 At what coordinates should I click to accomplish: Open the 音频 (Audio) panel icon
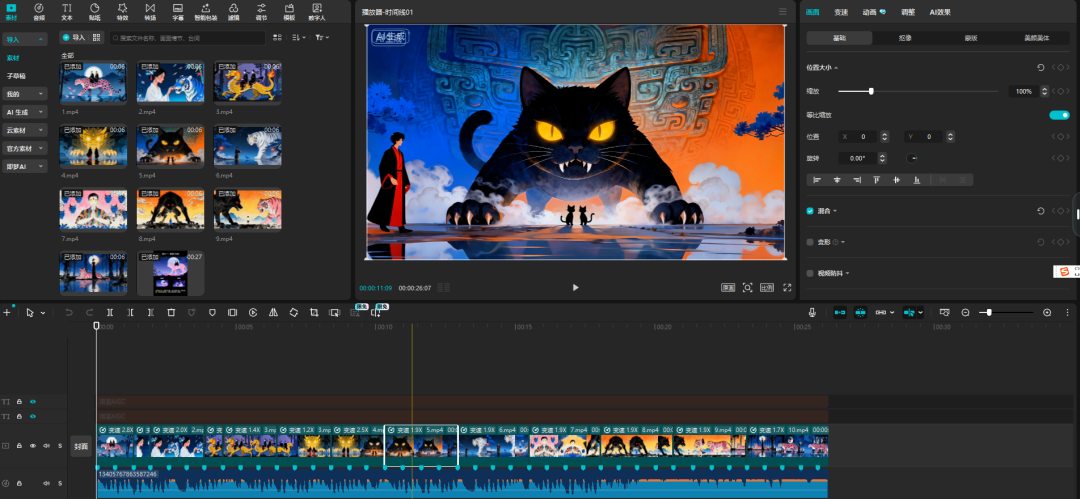tap(39, 11)
